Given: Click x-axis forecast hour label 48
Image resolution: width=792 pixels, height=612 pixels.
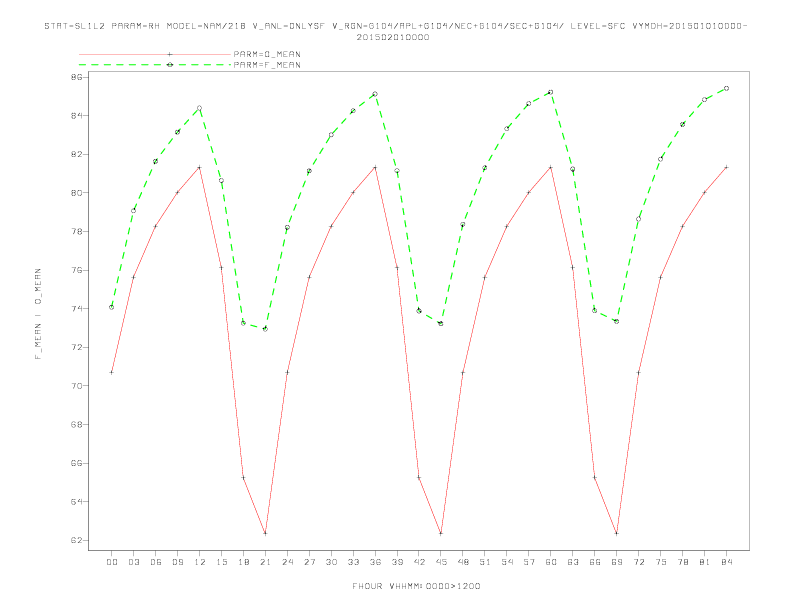Looking at the screenshot, I should pos(463,562).
